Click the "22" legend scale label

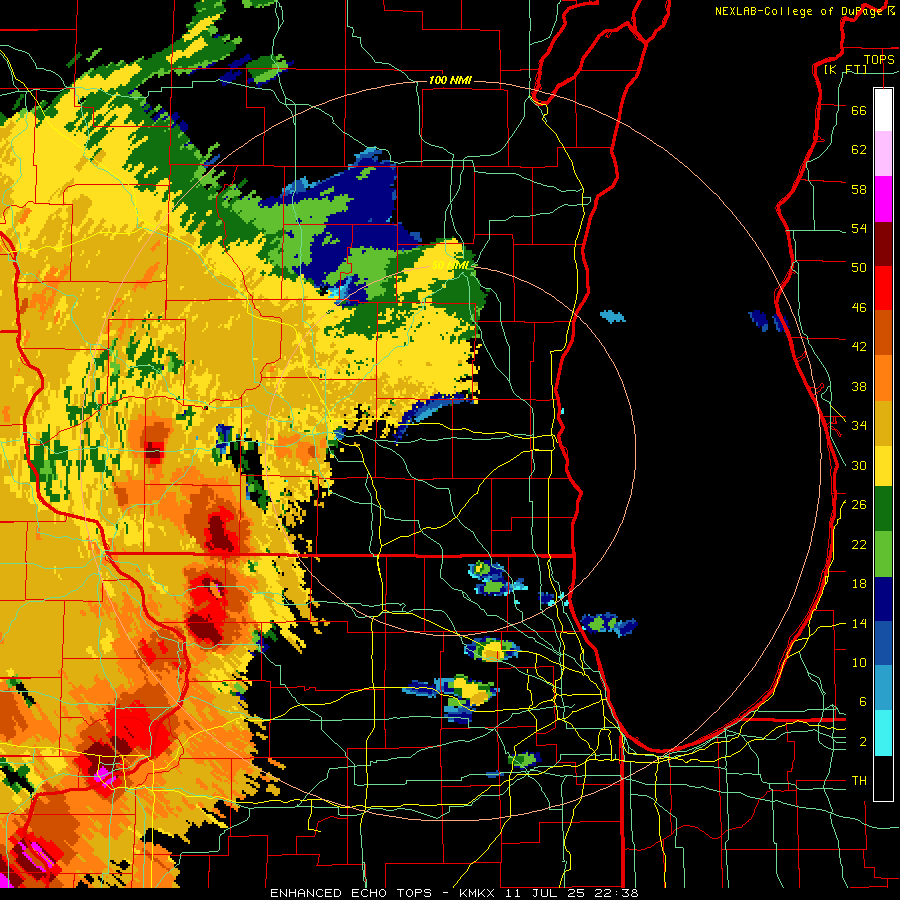[x=859, y=544]
